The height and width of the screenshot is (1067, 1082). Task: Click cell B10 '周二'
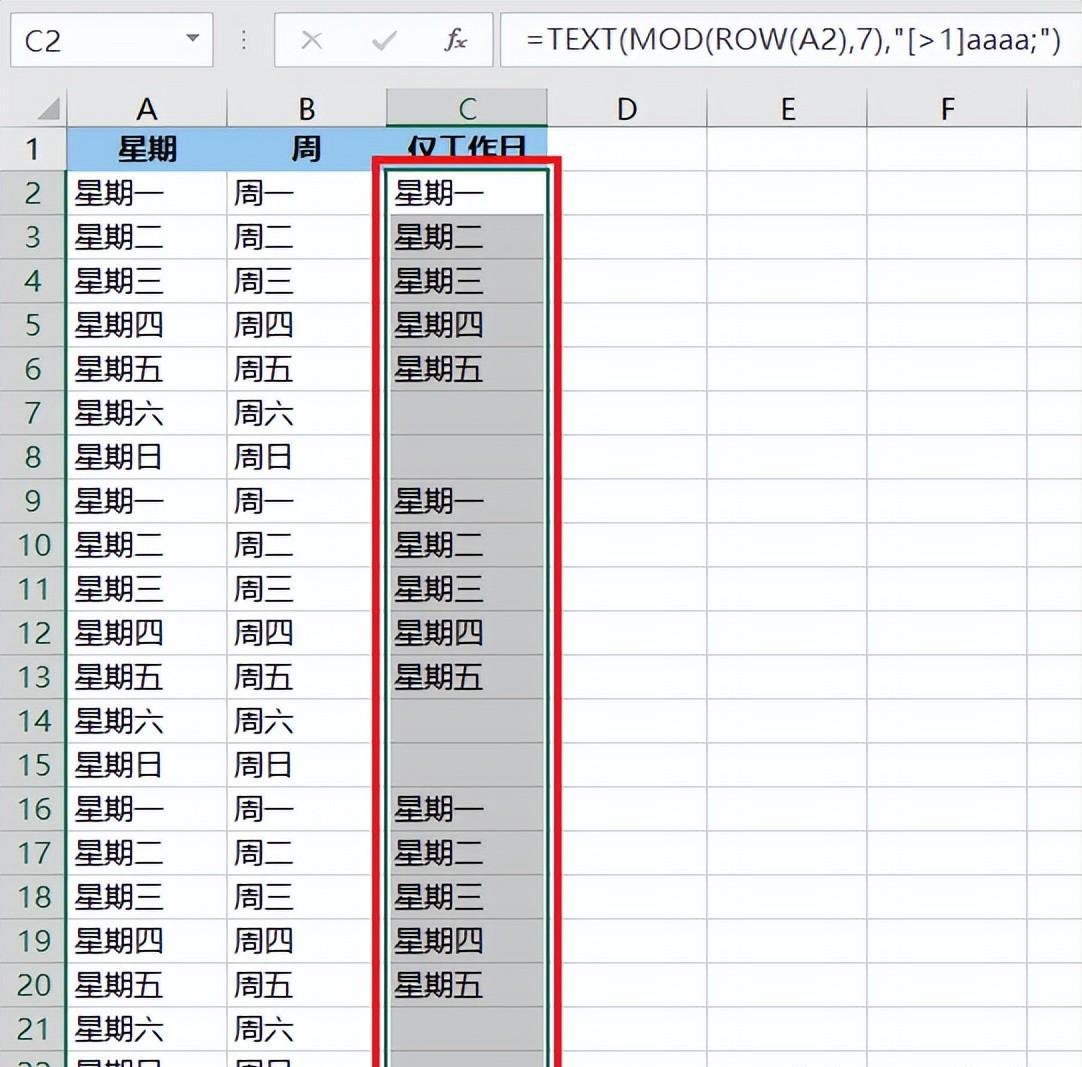pos(306,545)
